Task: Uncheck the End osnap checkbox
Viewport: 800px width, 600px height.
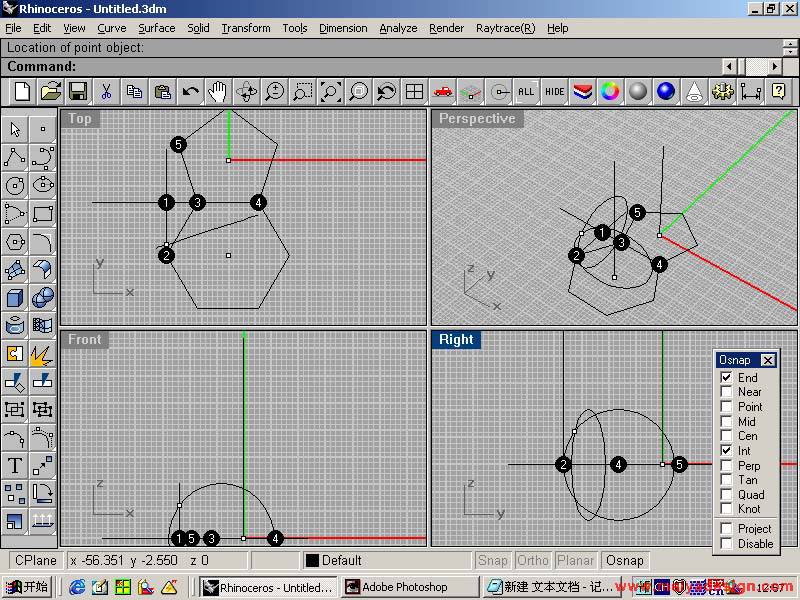Action: [x=727, y=378]
